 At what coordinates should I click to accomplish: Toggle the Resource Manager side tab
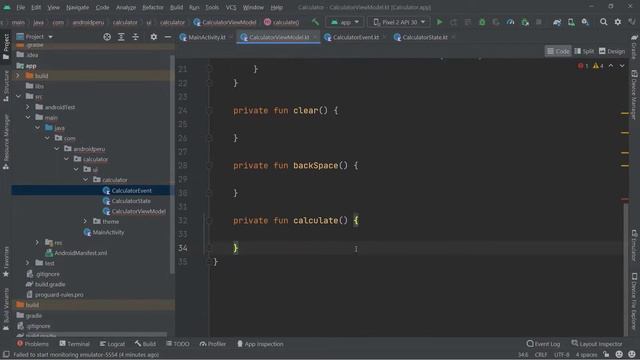tap(6, 142)
